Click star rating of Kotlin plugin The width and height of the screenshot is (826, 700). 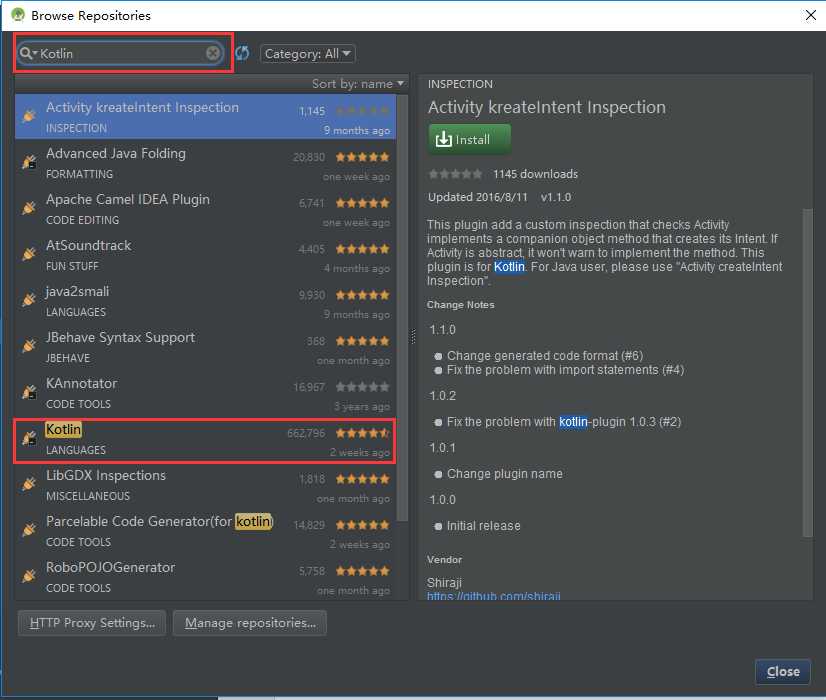pyautogui.click(x=362, y=433)
